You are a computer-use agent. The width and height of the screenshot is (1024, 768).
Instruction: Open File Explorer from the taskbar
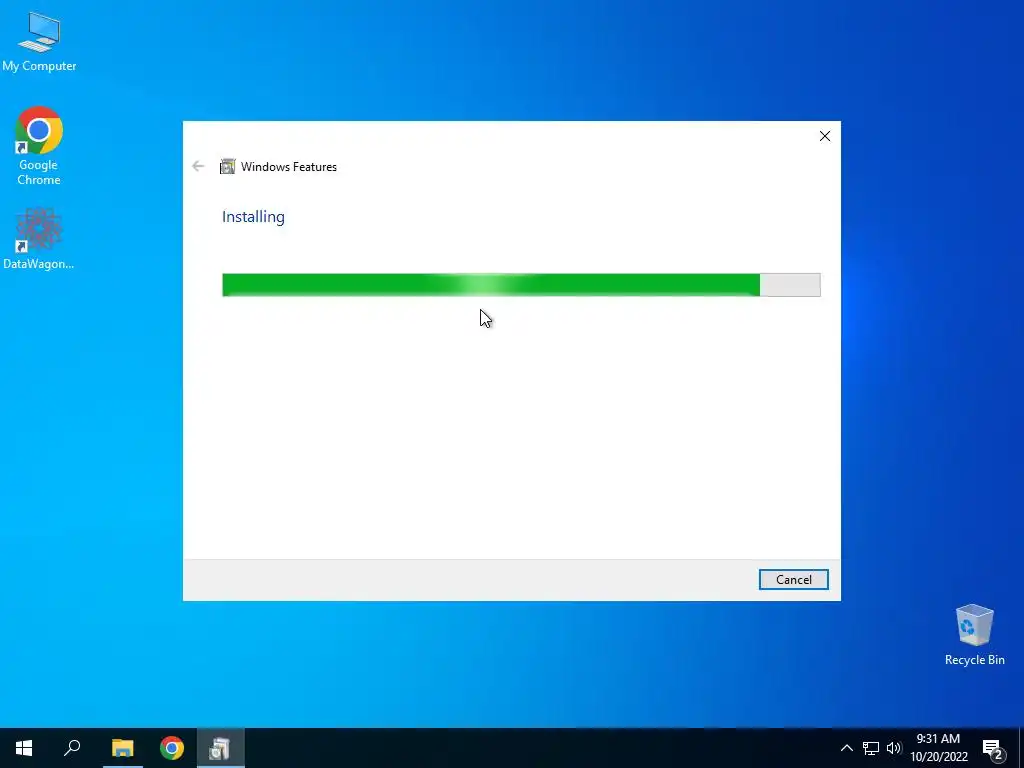click(x=122, y=748)
